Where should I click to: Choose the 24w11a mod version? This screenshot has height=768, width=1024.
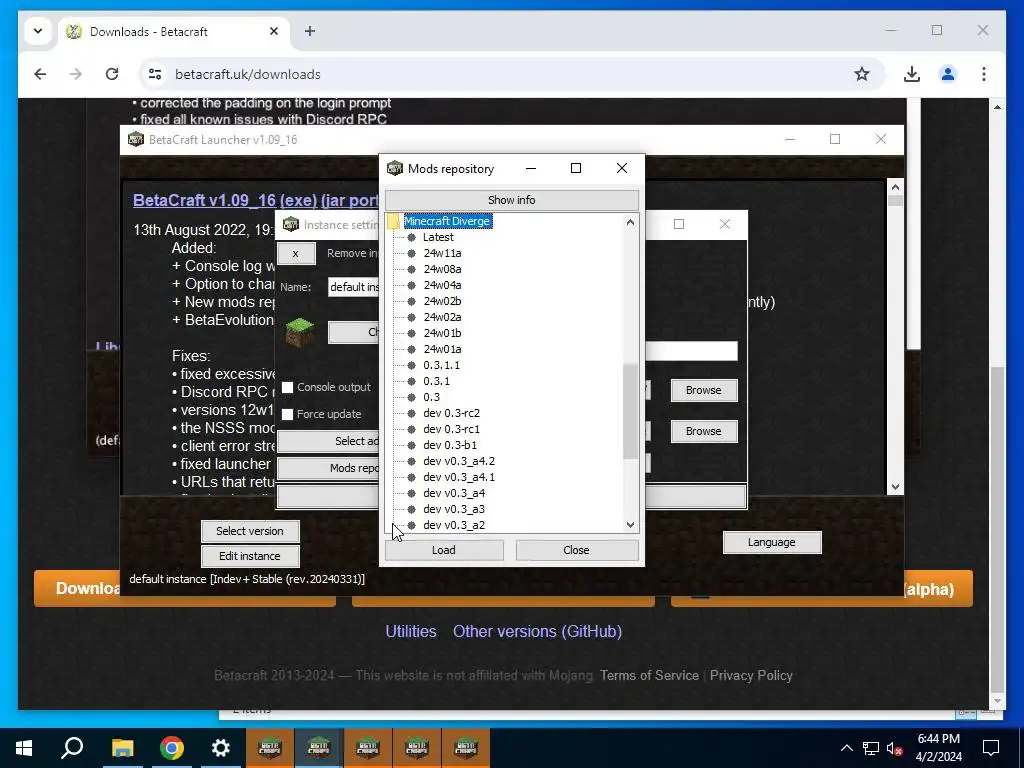(x=442, y=253)
